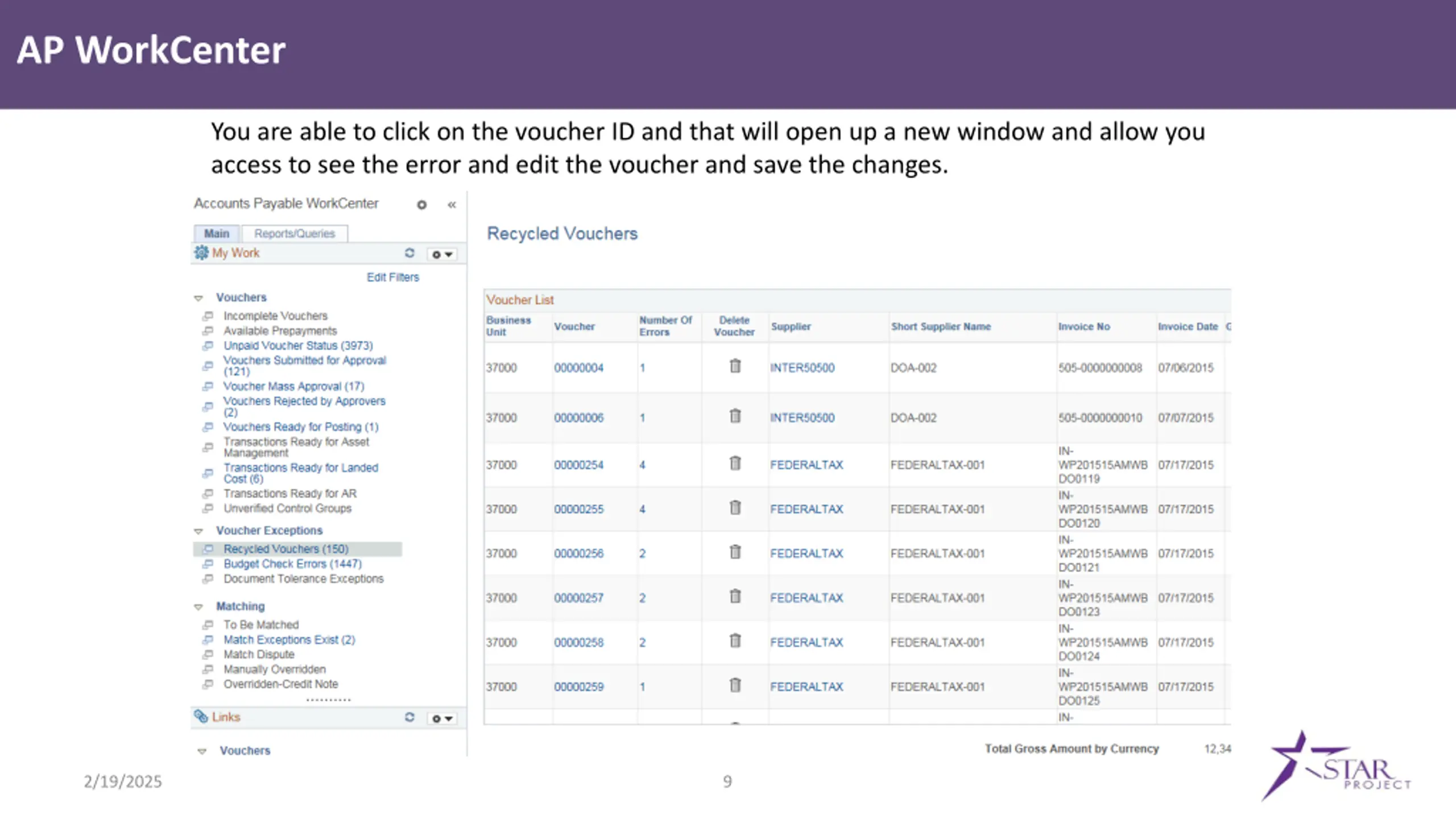Image resolution: width=1456 pixels, height=819 pixels.
Task: Click icon beside Available Prepayments
Action: 208,330
